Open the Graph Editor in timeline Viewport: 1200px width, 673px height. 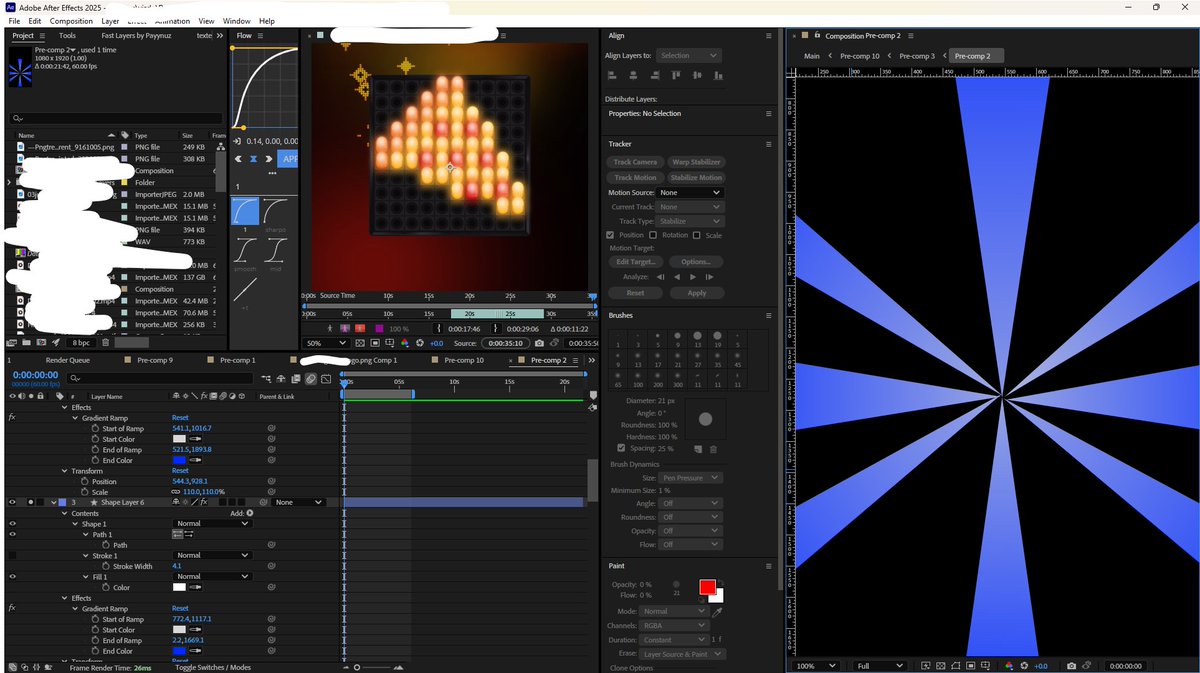coord(326,379)
